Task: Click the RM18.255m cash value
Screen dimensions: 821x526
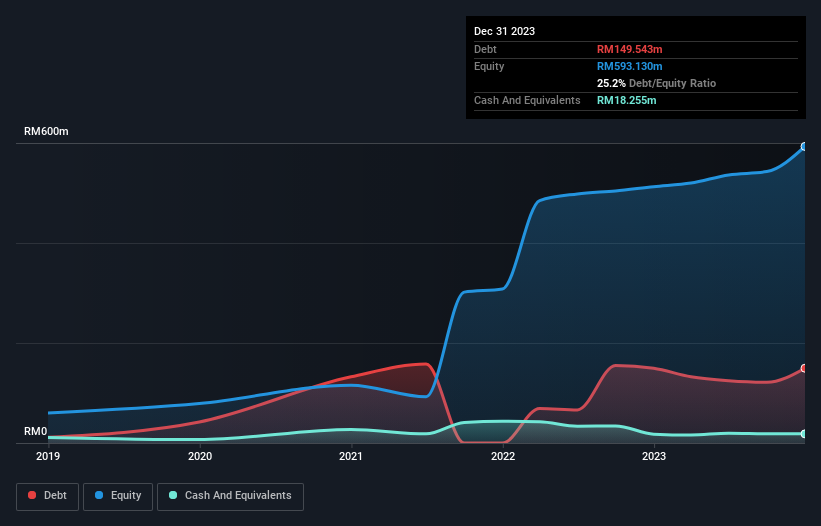Action: point(626,100)
